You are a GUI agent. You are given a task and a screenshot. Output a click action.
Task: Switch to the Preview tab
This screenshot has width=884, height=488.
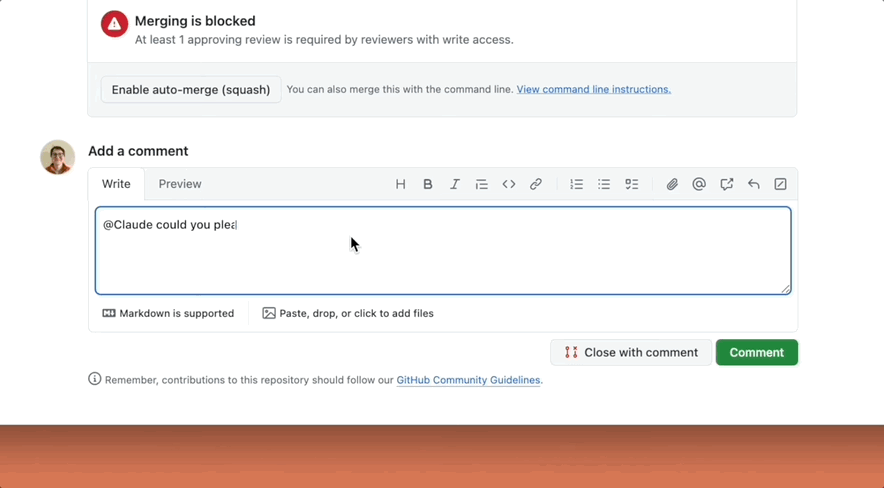(180, 184)
